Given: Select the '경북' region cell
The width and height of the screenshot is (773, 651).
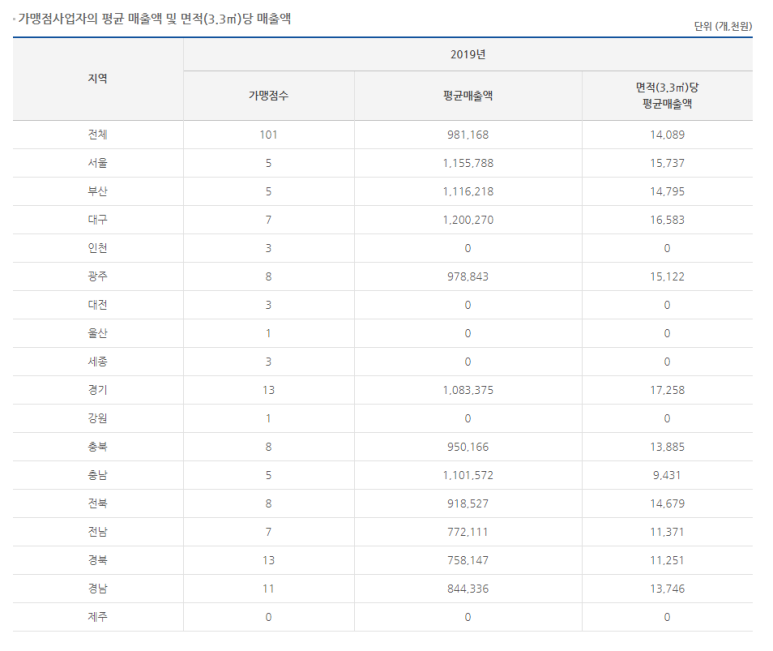Looking at the screenshot, I should [x=98, y=560].
